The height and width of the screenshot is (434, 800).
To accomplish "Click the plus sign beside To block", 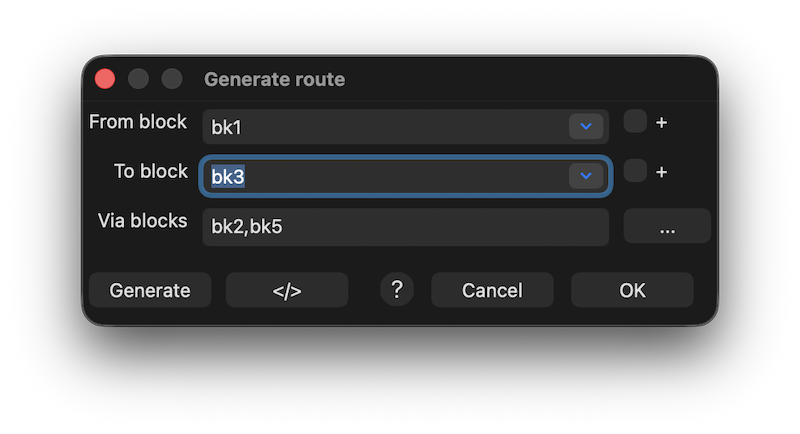I will coord(661,172).
